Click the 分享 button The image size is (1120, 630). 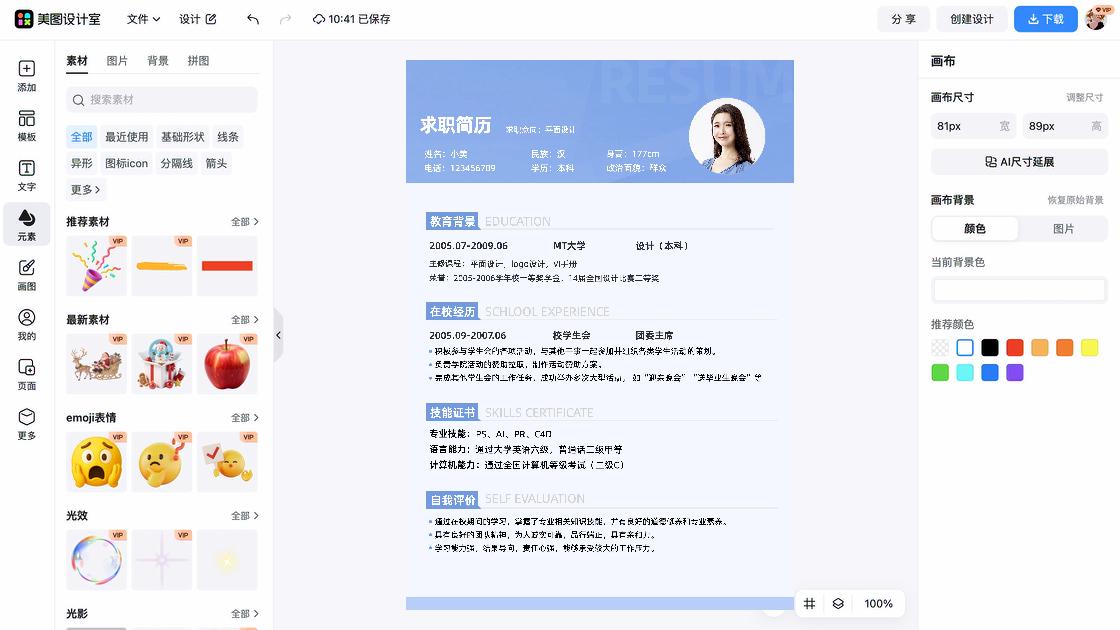(x=903, y=19)
